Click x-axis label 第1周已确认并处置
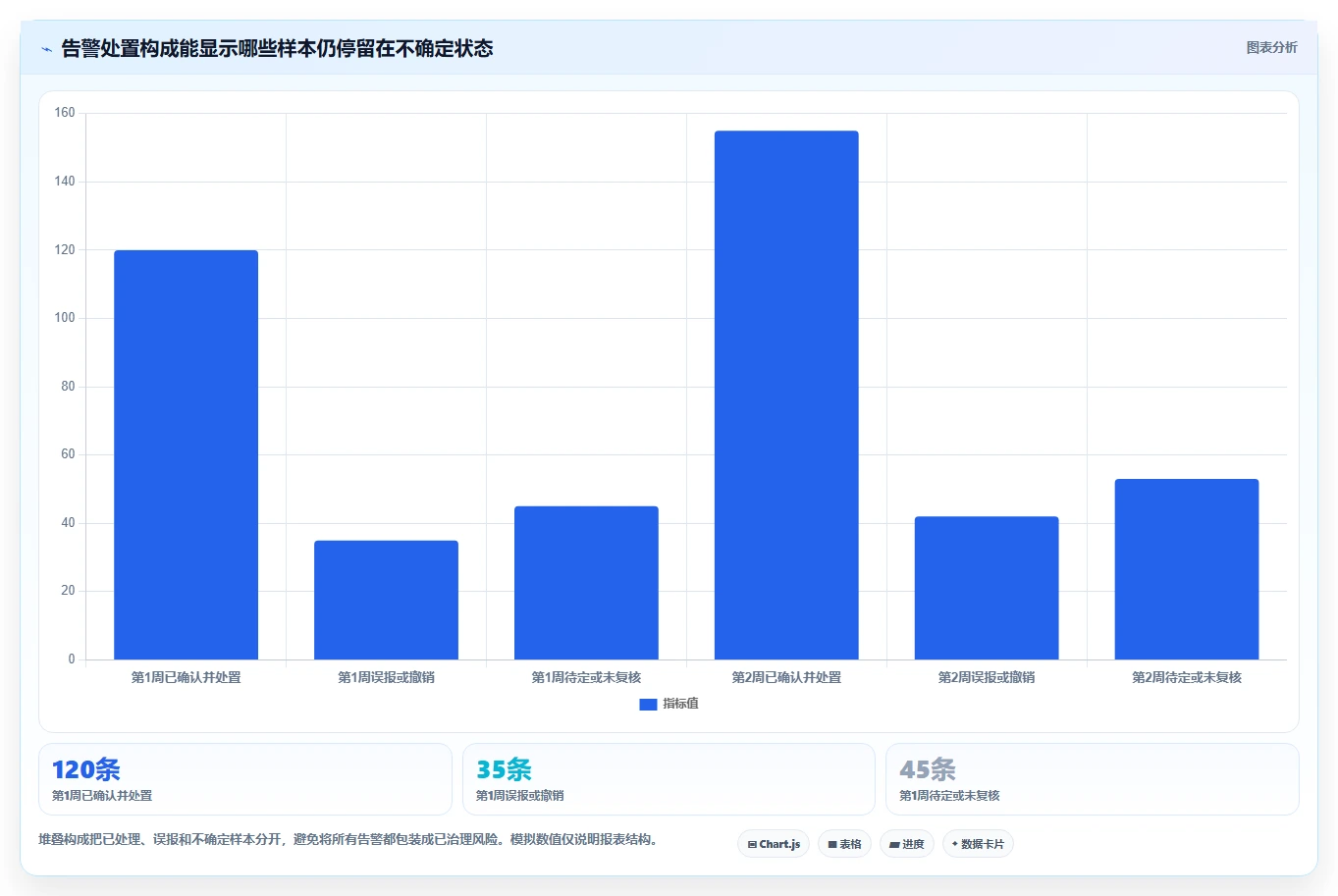This screenshot has width=1338, height=896. point(186,677)
